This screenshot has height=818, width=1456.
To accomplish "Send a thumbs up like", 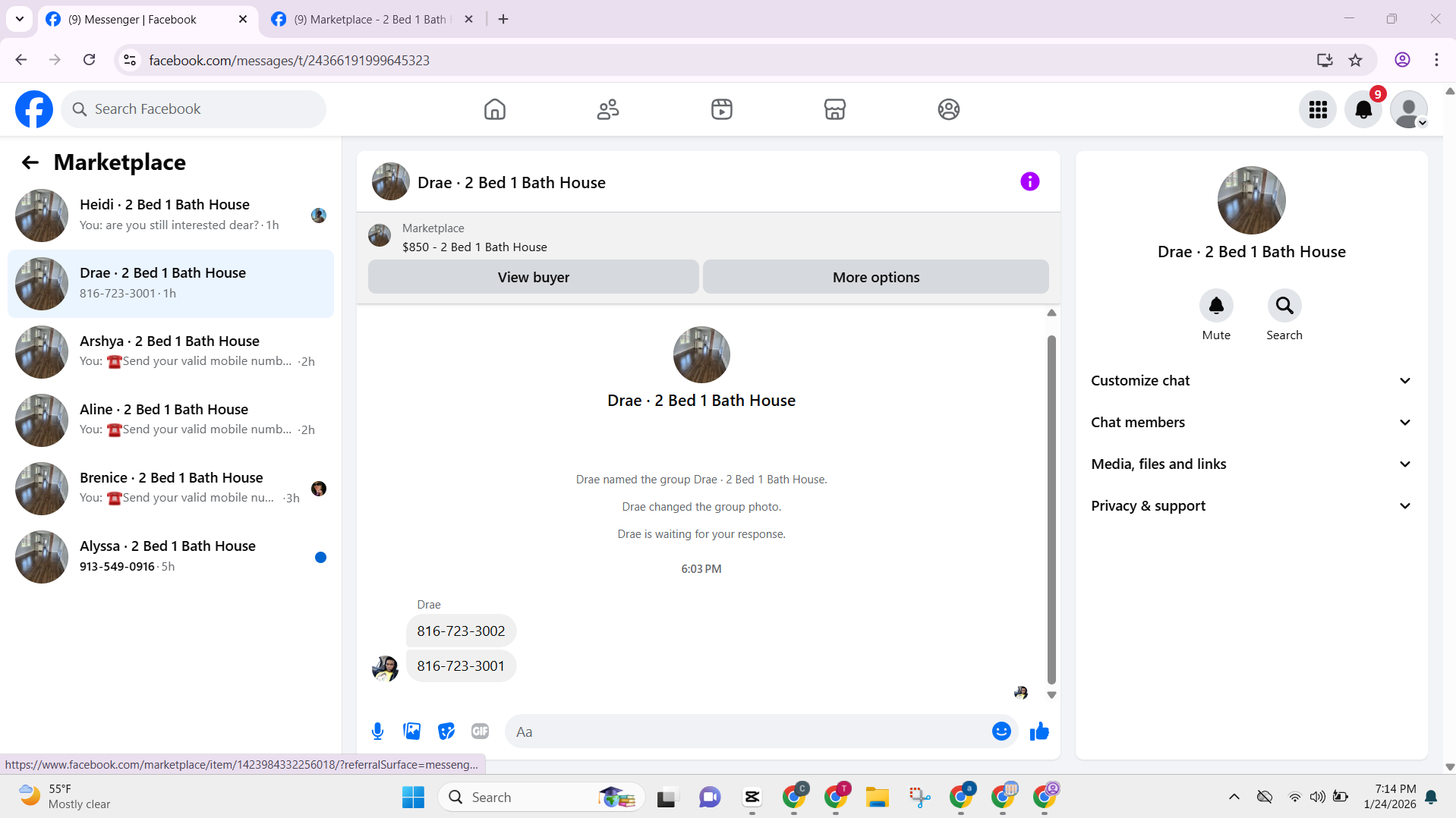I will [1039, 731].
